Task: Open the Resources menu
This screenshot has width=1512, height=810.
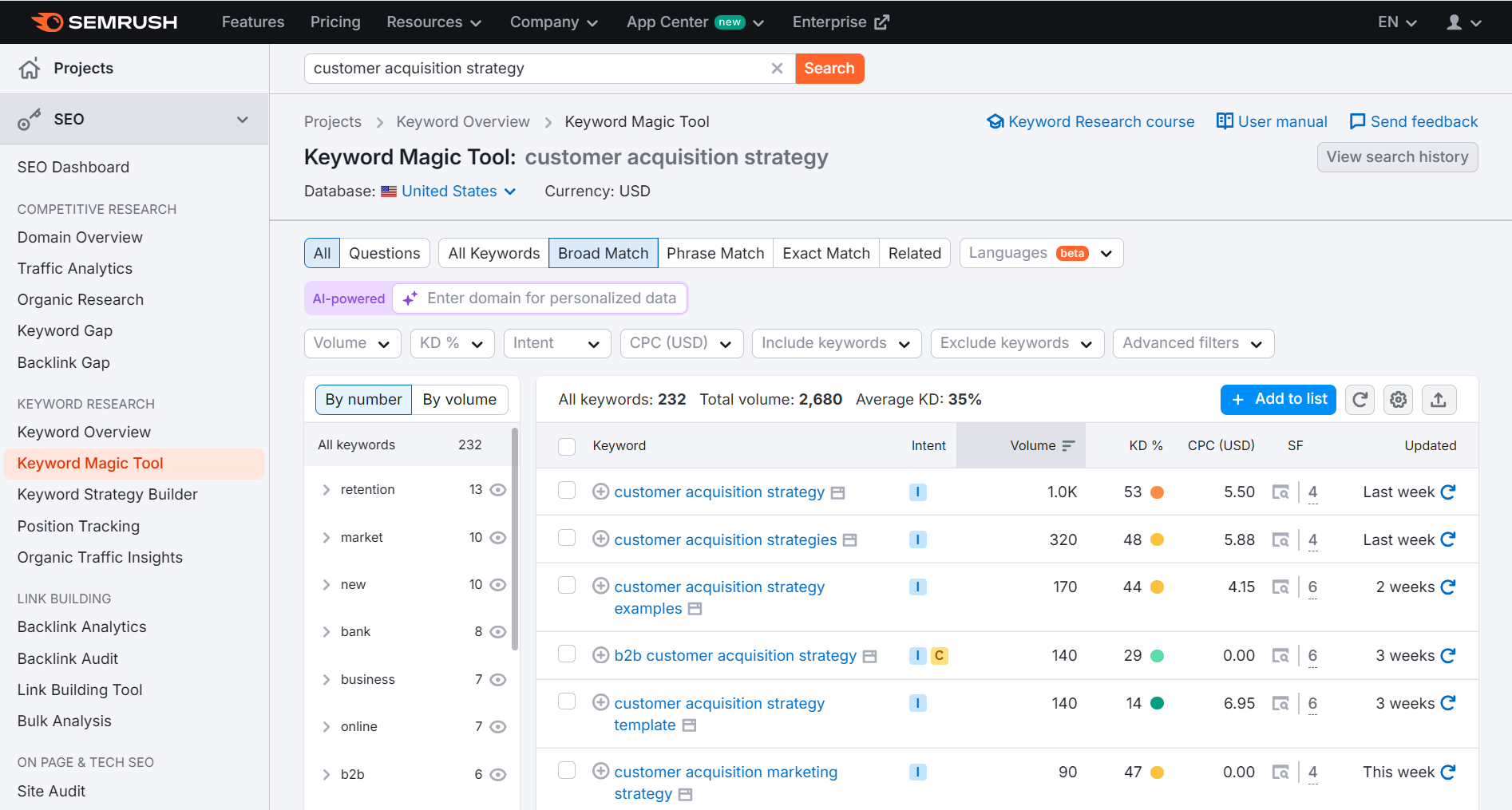Action: click(x=433, y=22)
